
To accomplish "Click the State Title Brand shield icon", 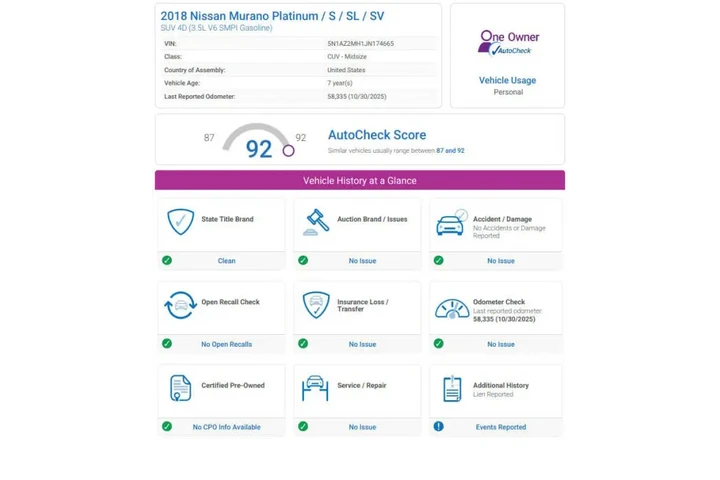I will [x=180, y=222].
